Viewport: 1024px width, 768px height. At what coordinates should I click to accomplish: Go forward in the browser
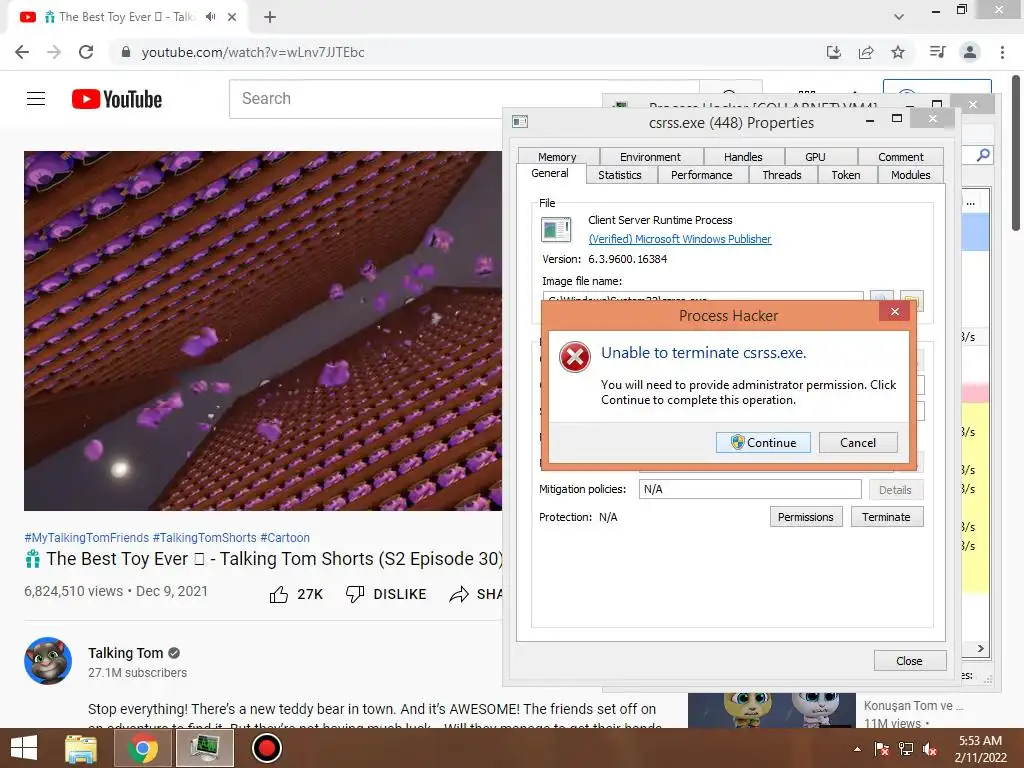[54, 52]
